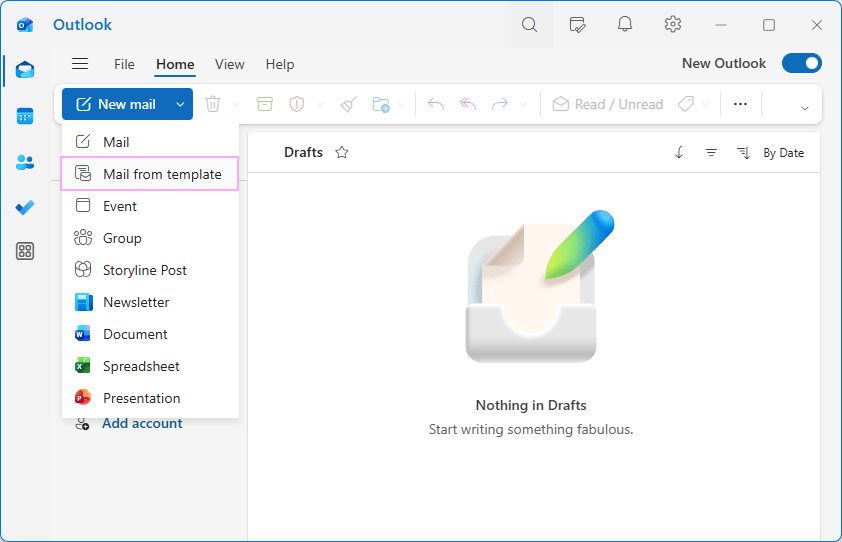The width and height of the screenshot is (842, 542).
Task: Open the File menu
Action: pos(124,64)
